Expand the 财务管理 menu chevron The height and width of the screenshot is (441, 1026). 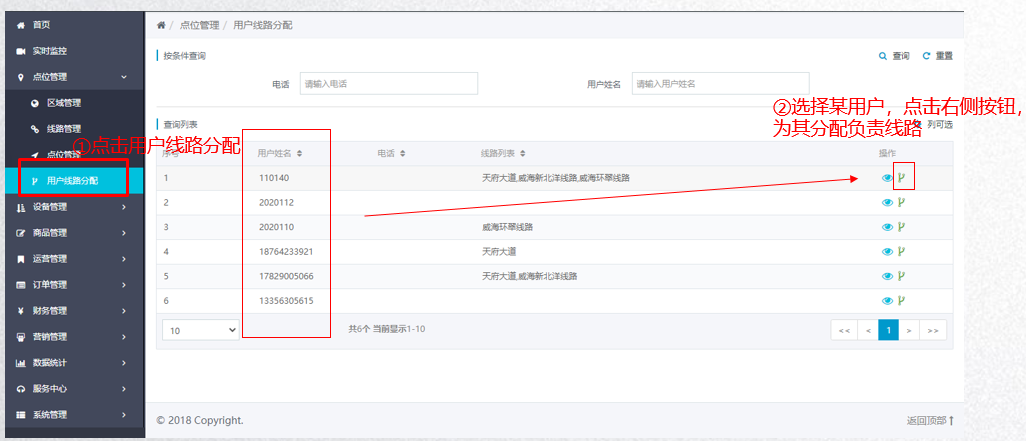pos(124,311)
